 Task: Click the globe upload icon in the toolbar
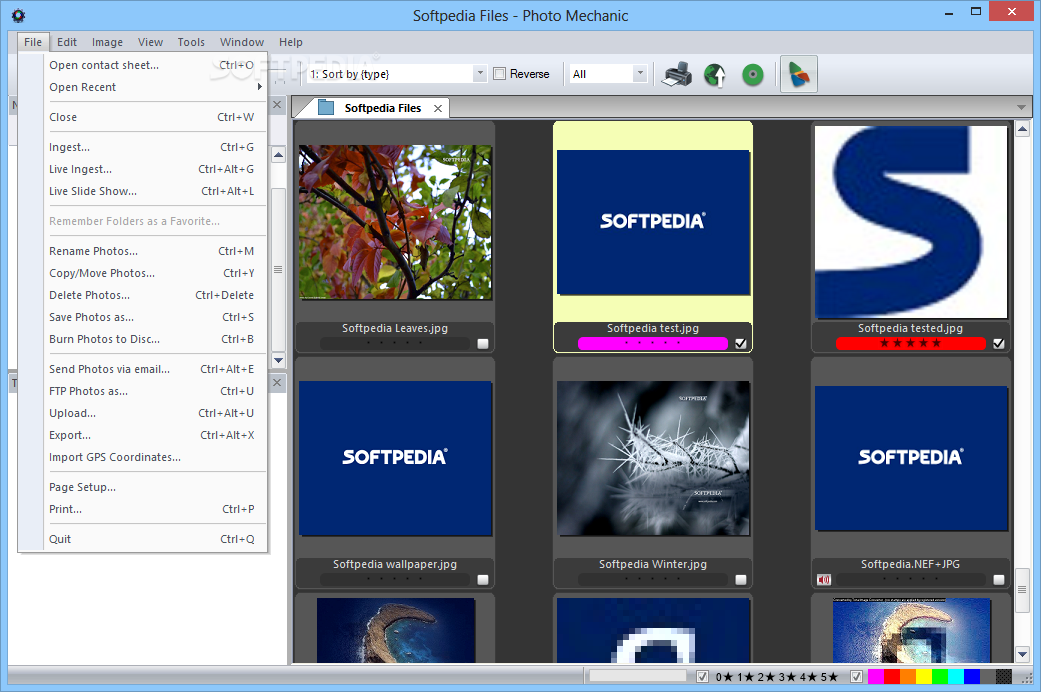click(714, 74)
